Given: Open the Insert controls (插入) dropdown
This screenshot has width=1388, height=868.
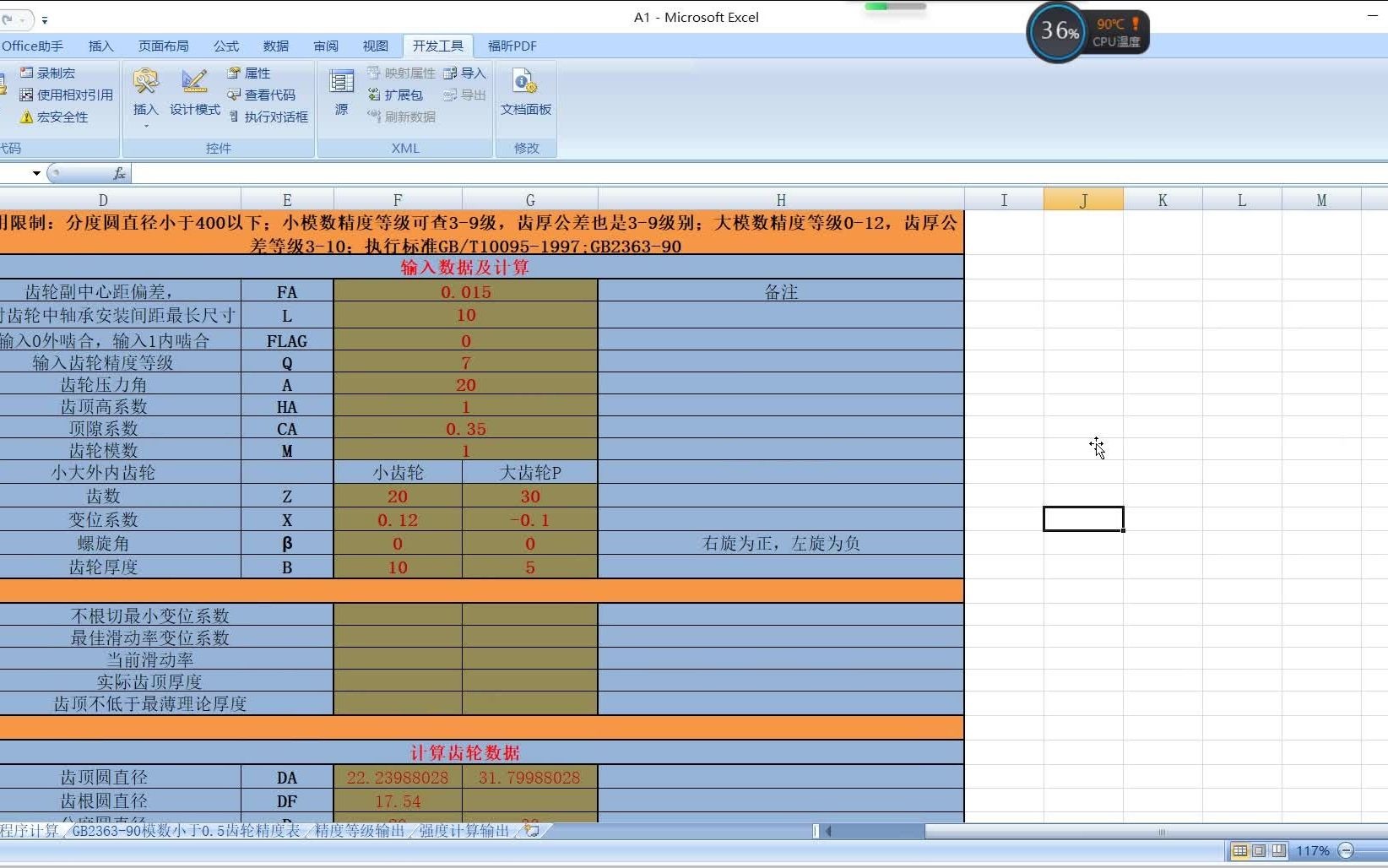Looking at the screenshot, I should (145, 98).
